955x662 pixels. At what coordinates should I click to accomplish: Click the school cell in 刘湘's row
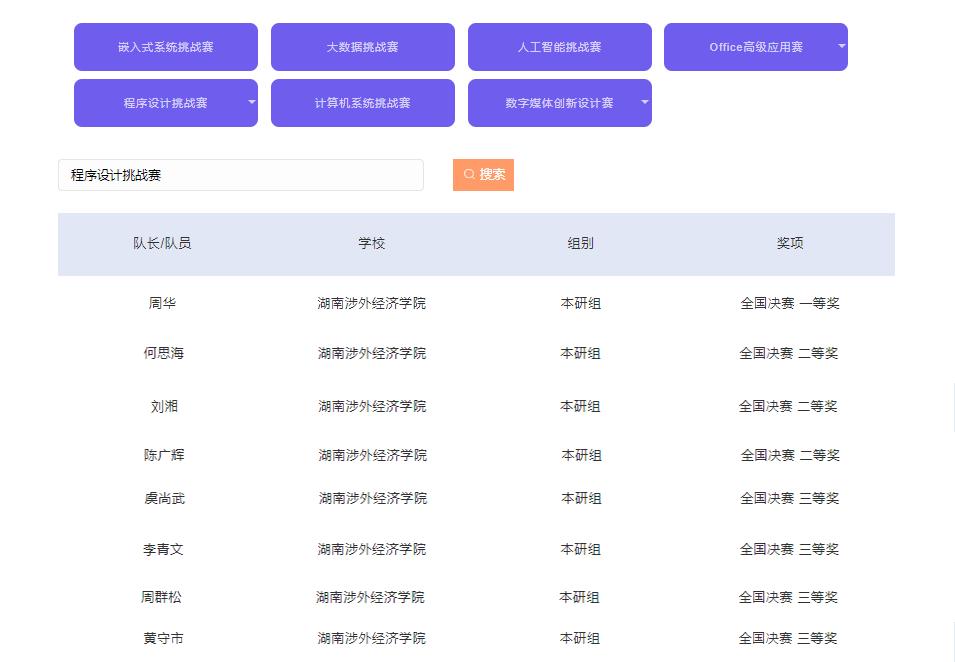click(x=372, y=406)
